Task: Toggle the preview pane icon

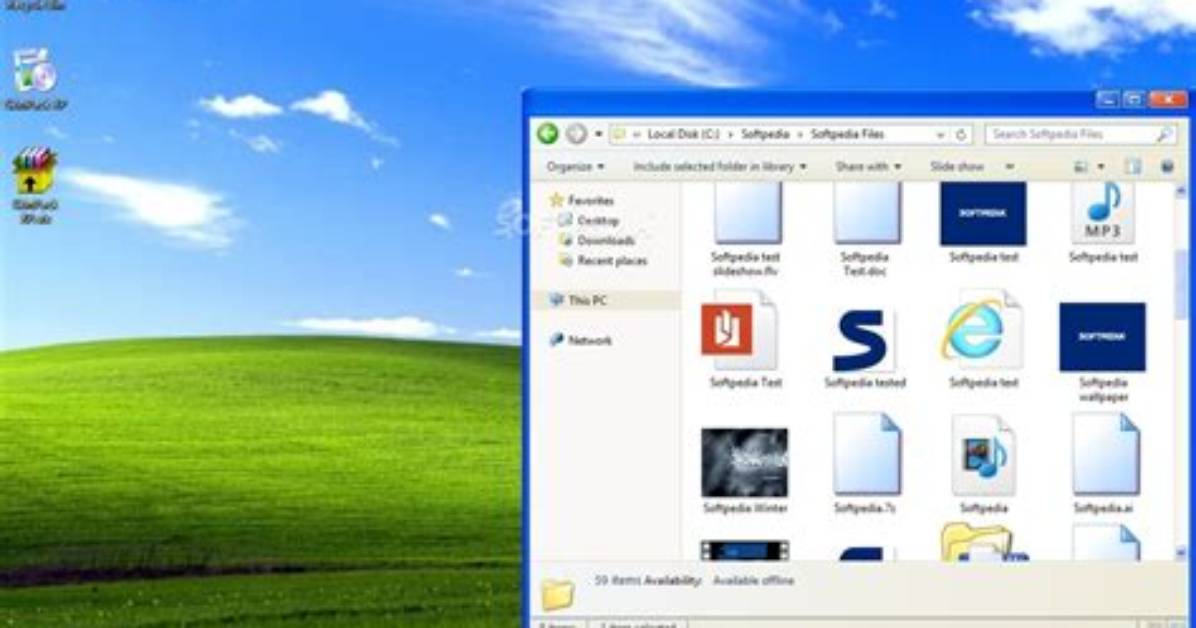Action: coord(1133,166)
